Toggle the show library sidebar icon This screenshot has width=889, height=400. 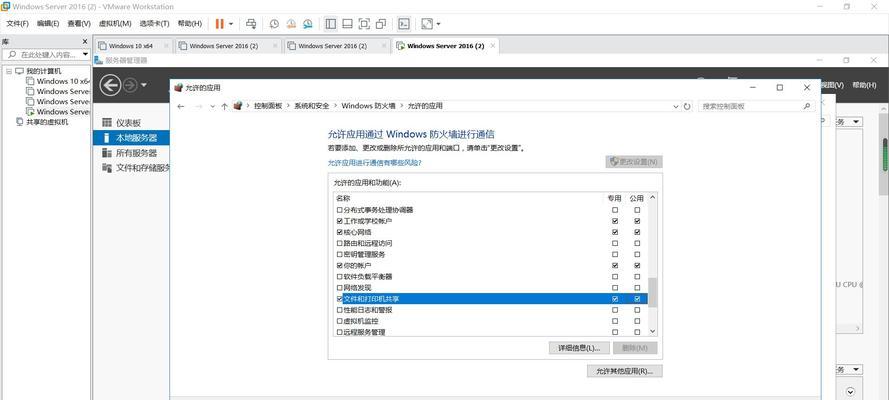tap(331, 24)
